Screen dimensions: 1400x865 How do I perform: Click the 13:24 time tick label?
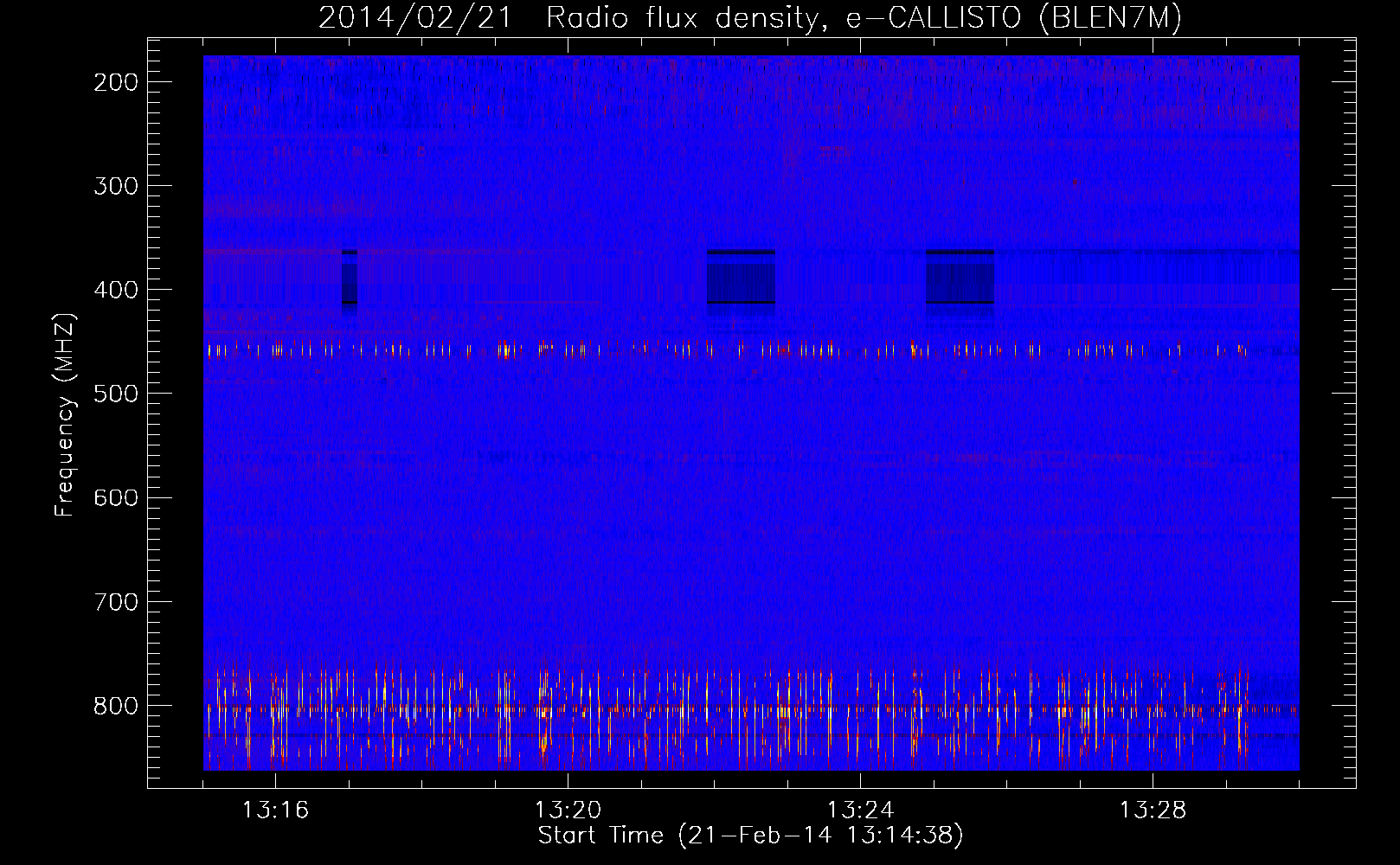point(860,811)
